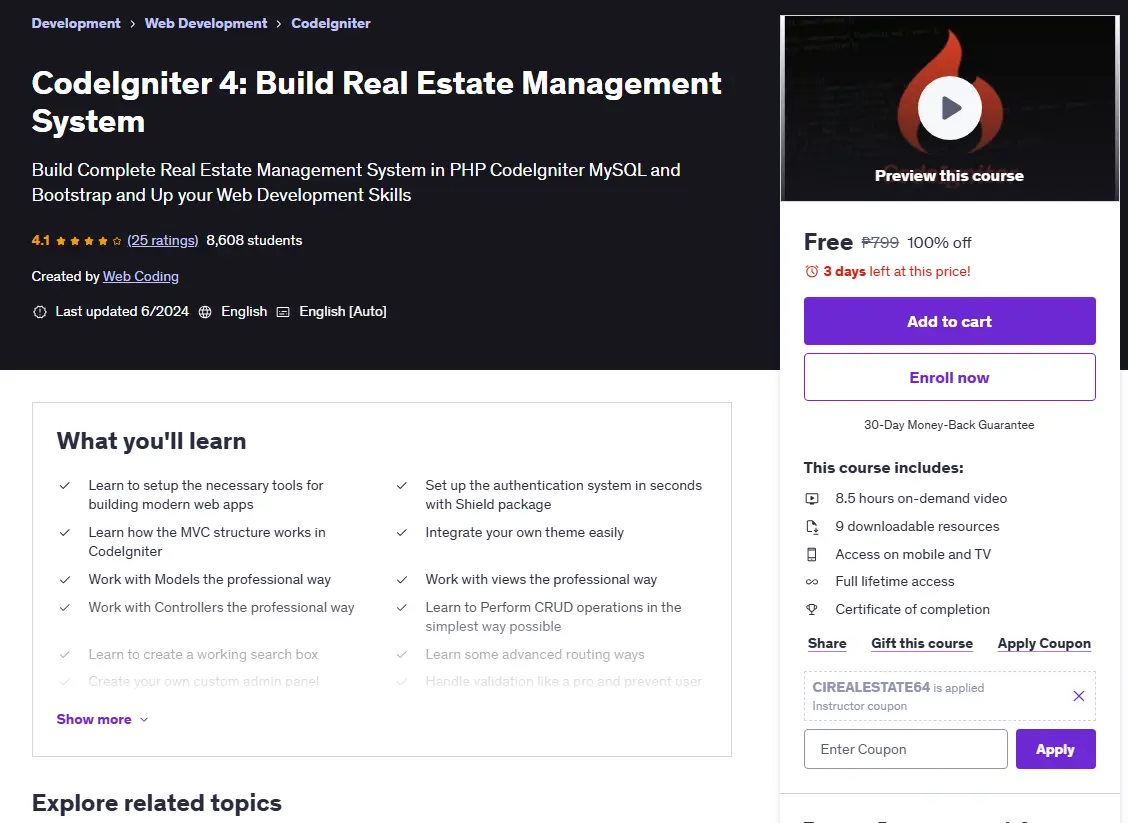Image resolution: width=1128 pixels, height=823 pixels.
Task: Click the English [Auto] captions label
Action: point(342,312)
